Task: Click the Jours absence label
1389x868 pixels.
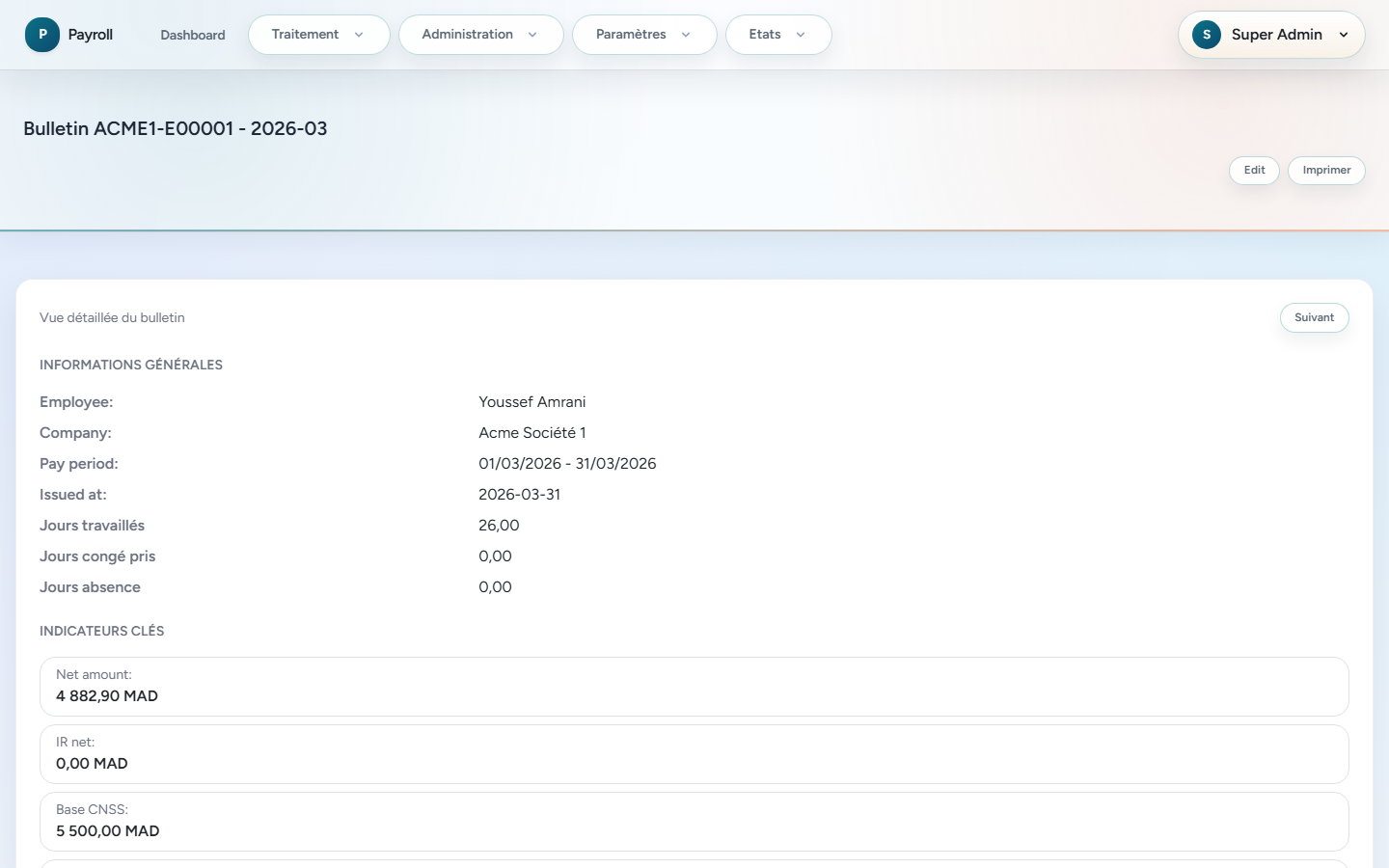Action: [90, 587]
